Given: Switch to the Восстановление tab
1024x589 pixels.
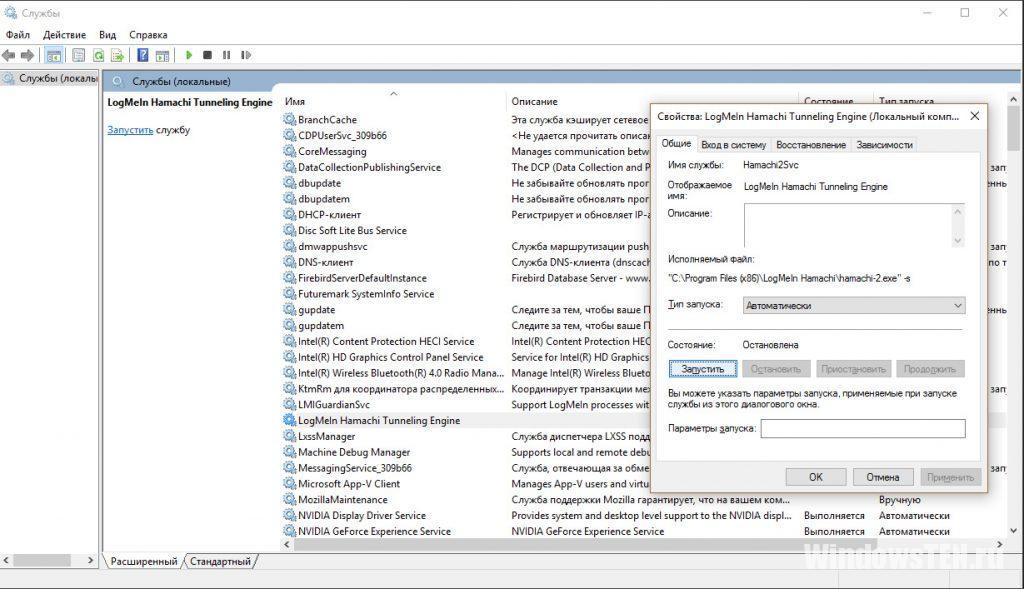Looking at the screenshot, I should tap(810, 145).
